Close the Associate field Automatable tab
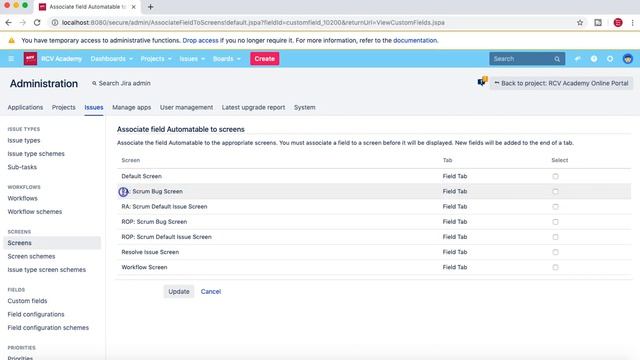Screen dimensions: 640x360 [x=133, y=7]
